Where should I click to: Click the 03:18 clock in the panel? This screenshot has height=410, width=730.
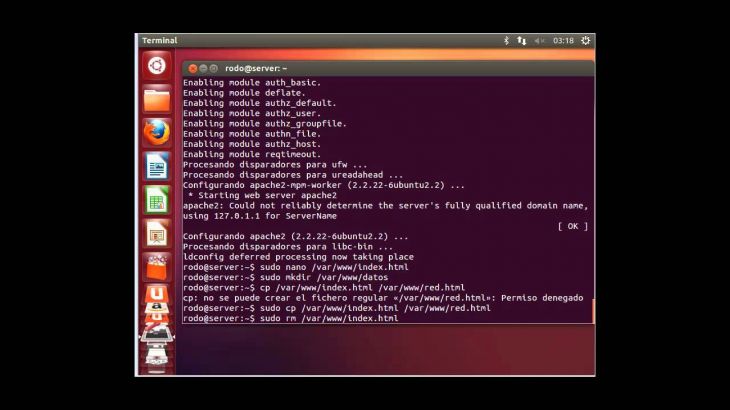(x=563, y=41)
